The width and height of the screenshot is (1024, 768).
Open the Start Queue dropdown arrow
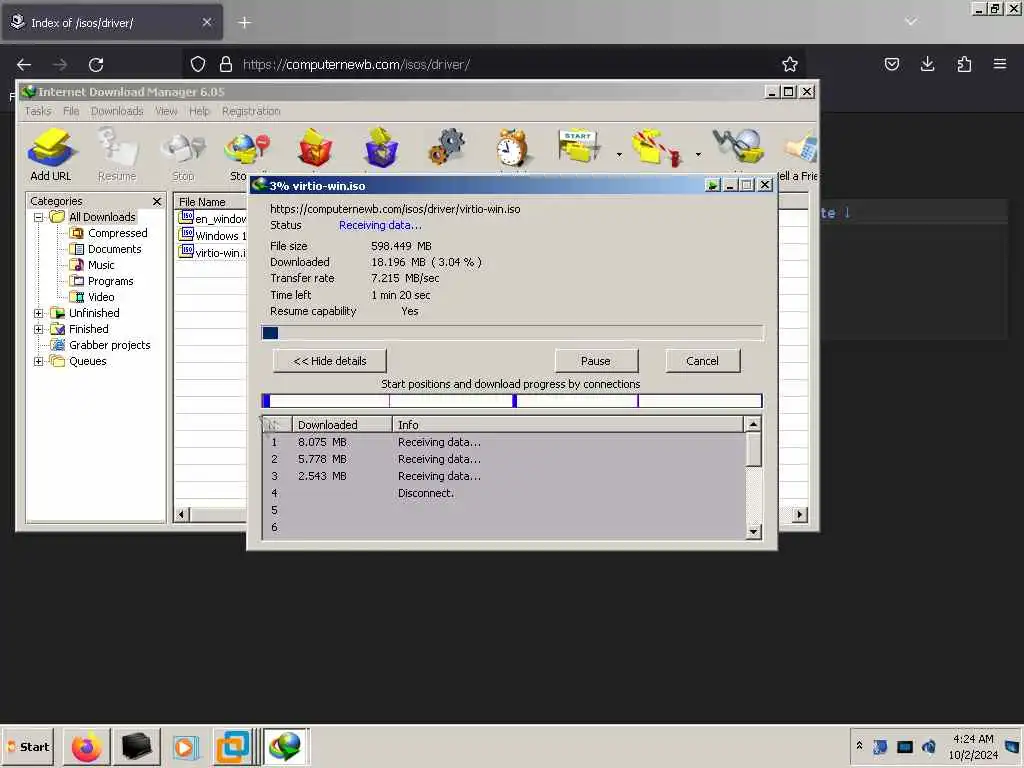click(x=618, y=155)
